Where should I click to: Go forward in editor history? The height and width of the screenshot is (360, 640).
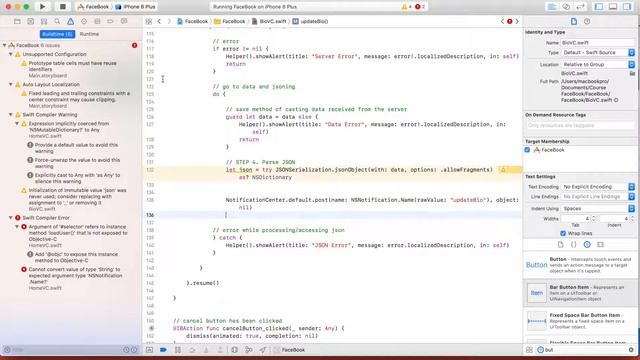coord(169,21)
